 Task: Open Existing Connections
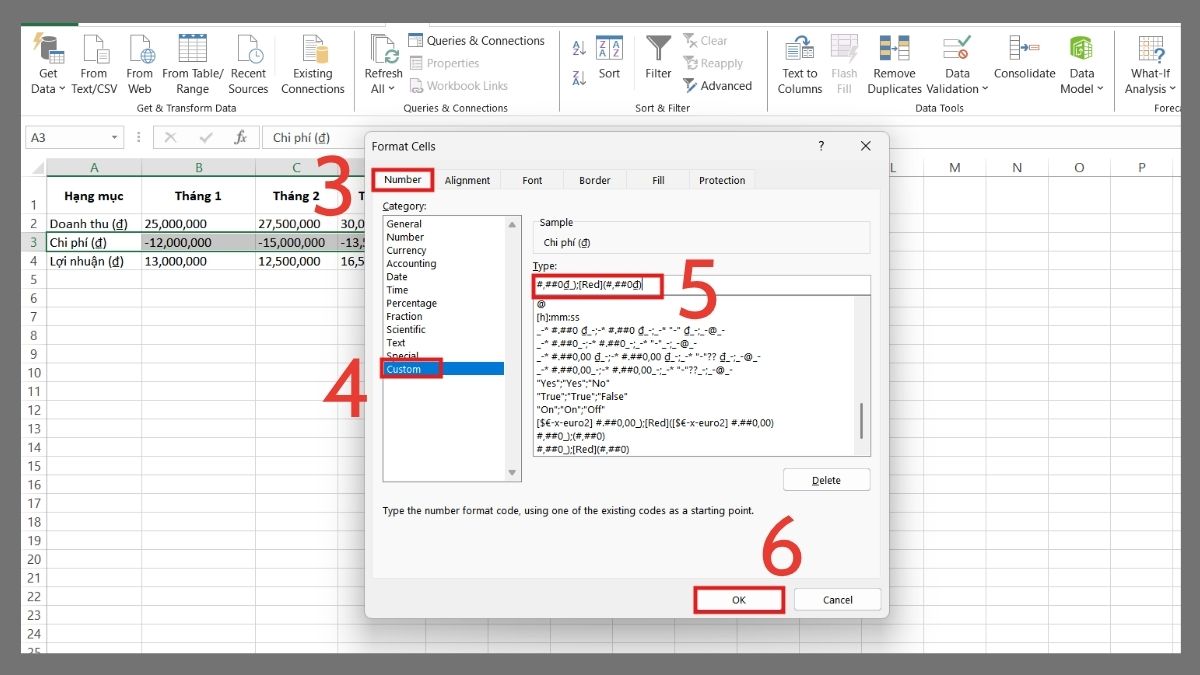click(313, 64)
